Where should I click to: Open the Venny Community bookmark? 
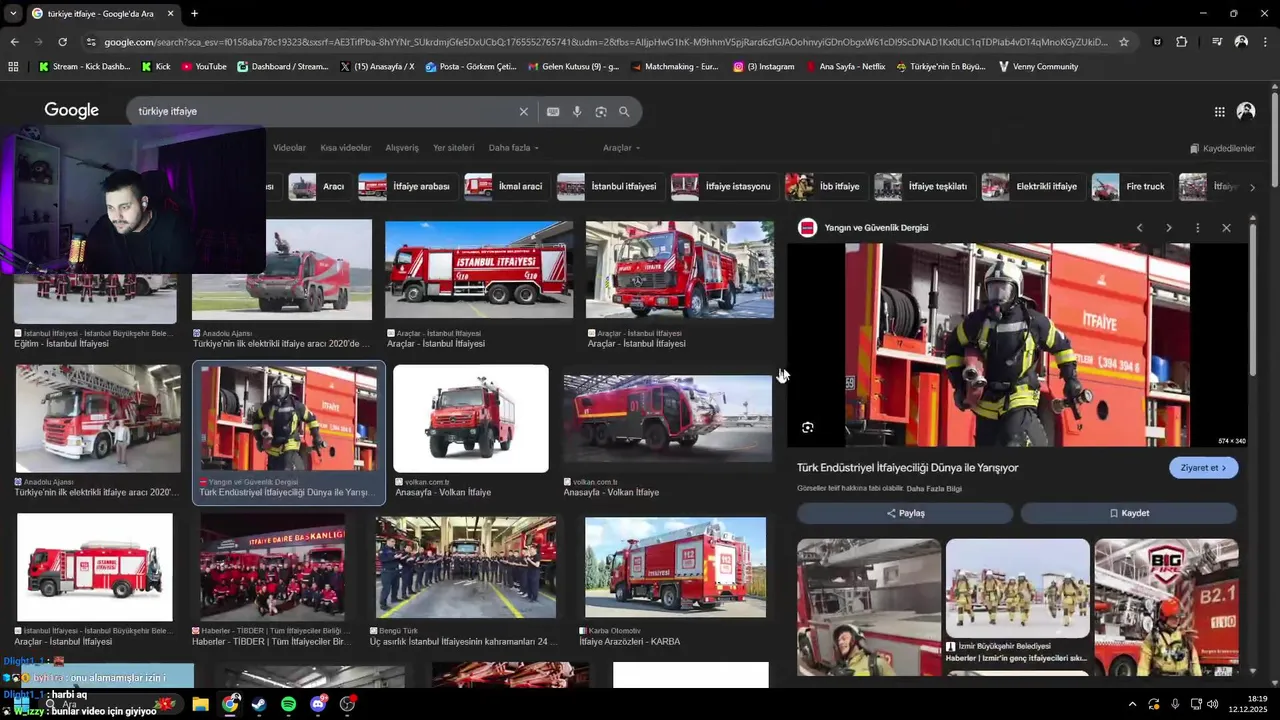click(x=1038, y=67)
